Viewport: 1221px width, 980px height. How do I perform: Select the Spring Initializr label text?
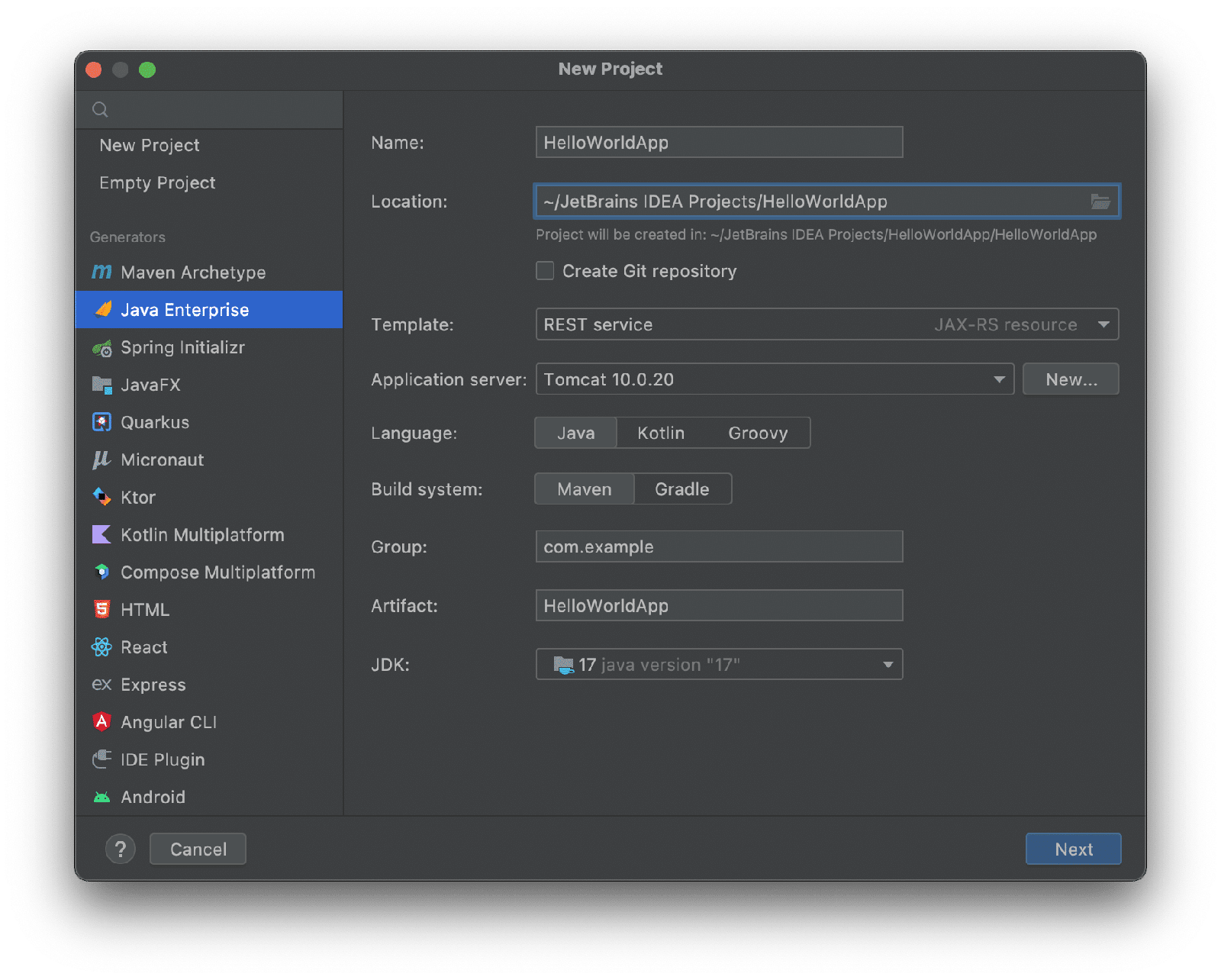coord(182,347)
